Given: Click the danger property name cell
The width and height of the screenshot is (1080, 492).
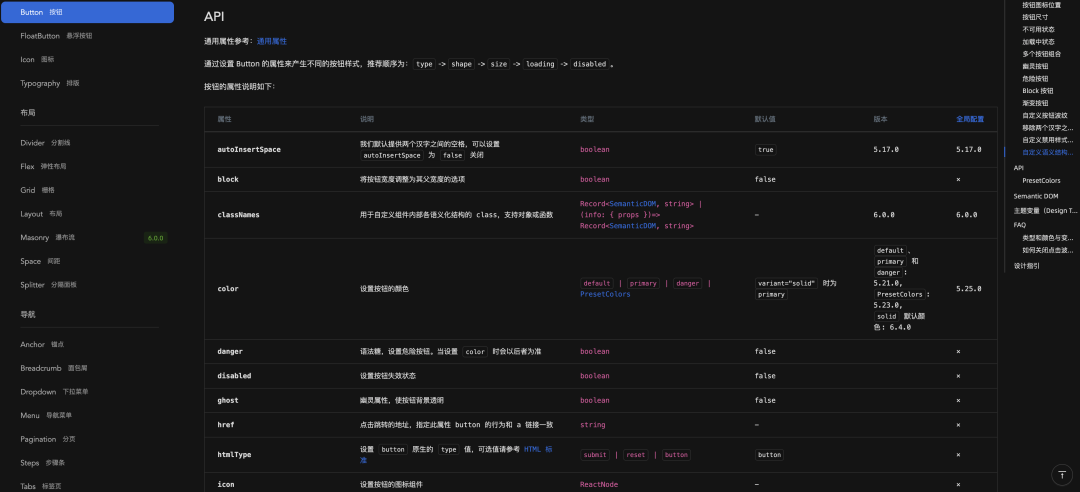Looking at the screenshot, I should point(230,351).
